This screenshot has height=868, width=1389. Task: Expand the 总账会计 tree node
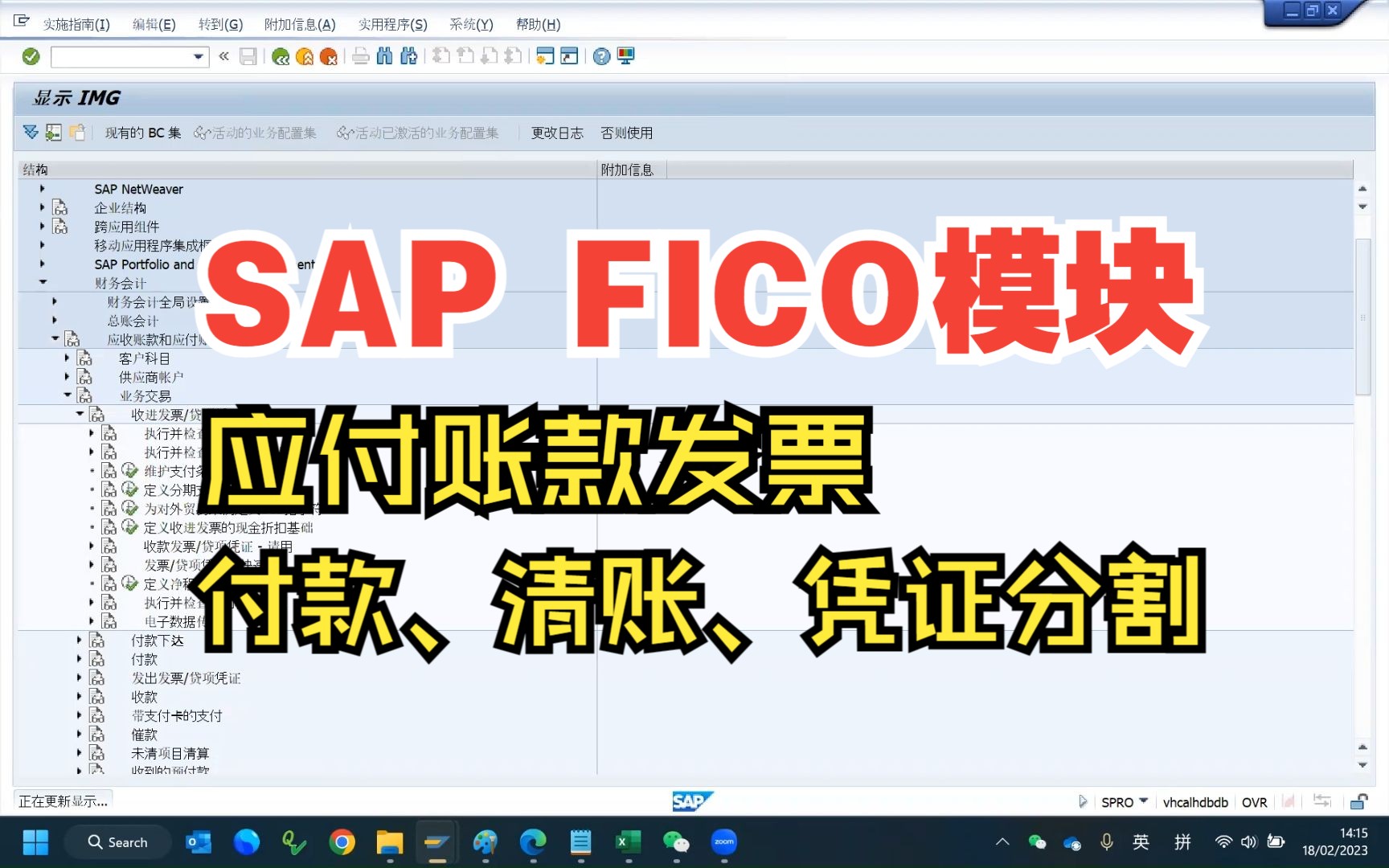pyautogui.click(x=55, y=321)
